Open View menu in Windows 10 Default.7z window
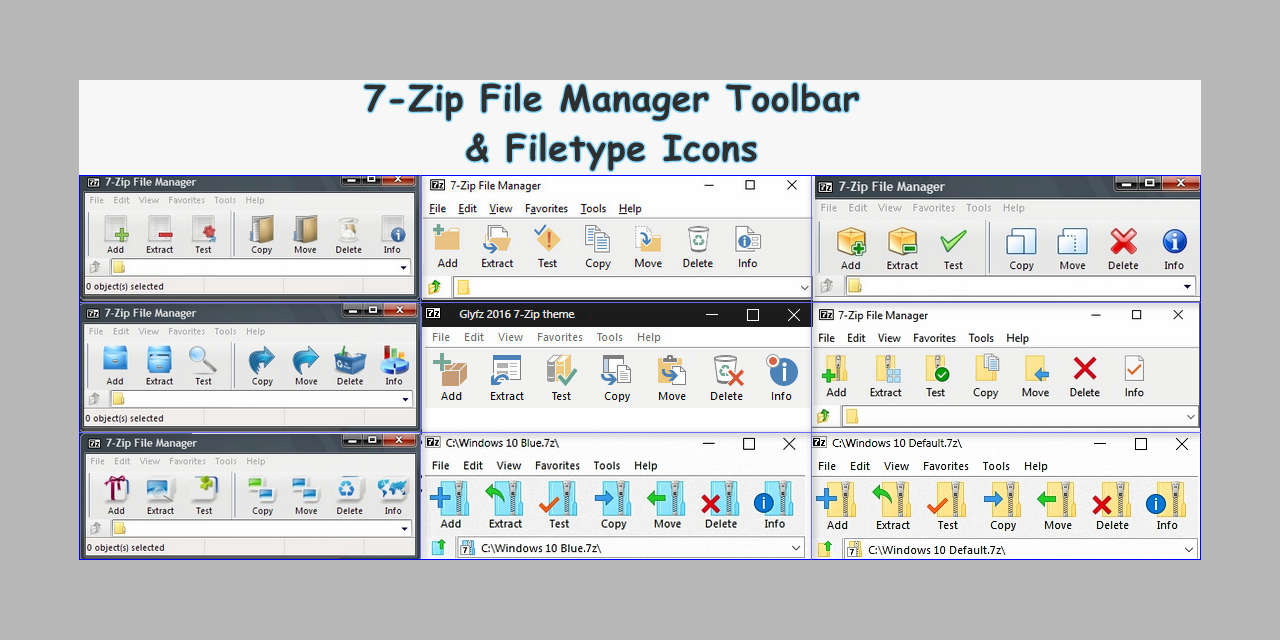 point(897,466)
